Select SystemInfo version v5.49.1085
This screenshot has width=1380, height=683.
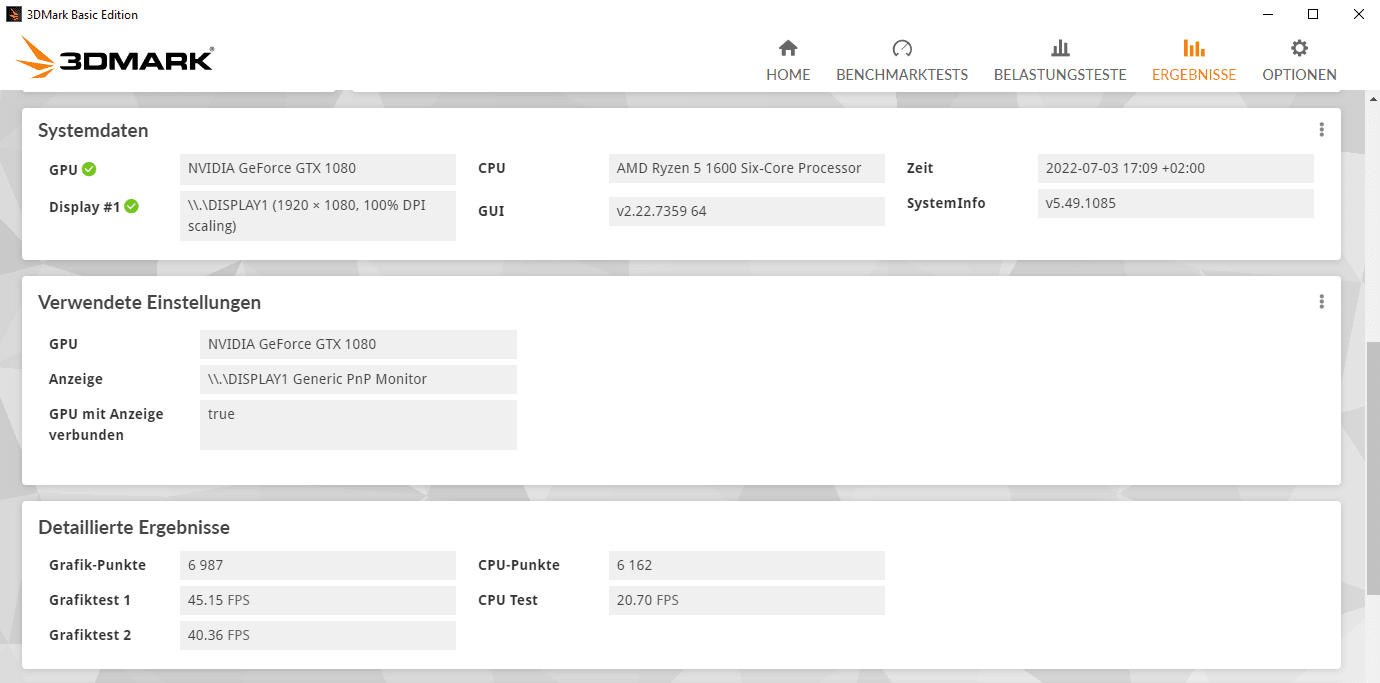tap(1176, 203)
